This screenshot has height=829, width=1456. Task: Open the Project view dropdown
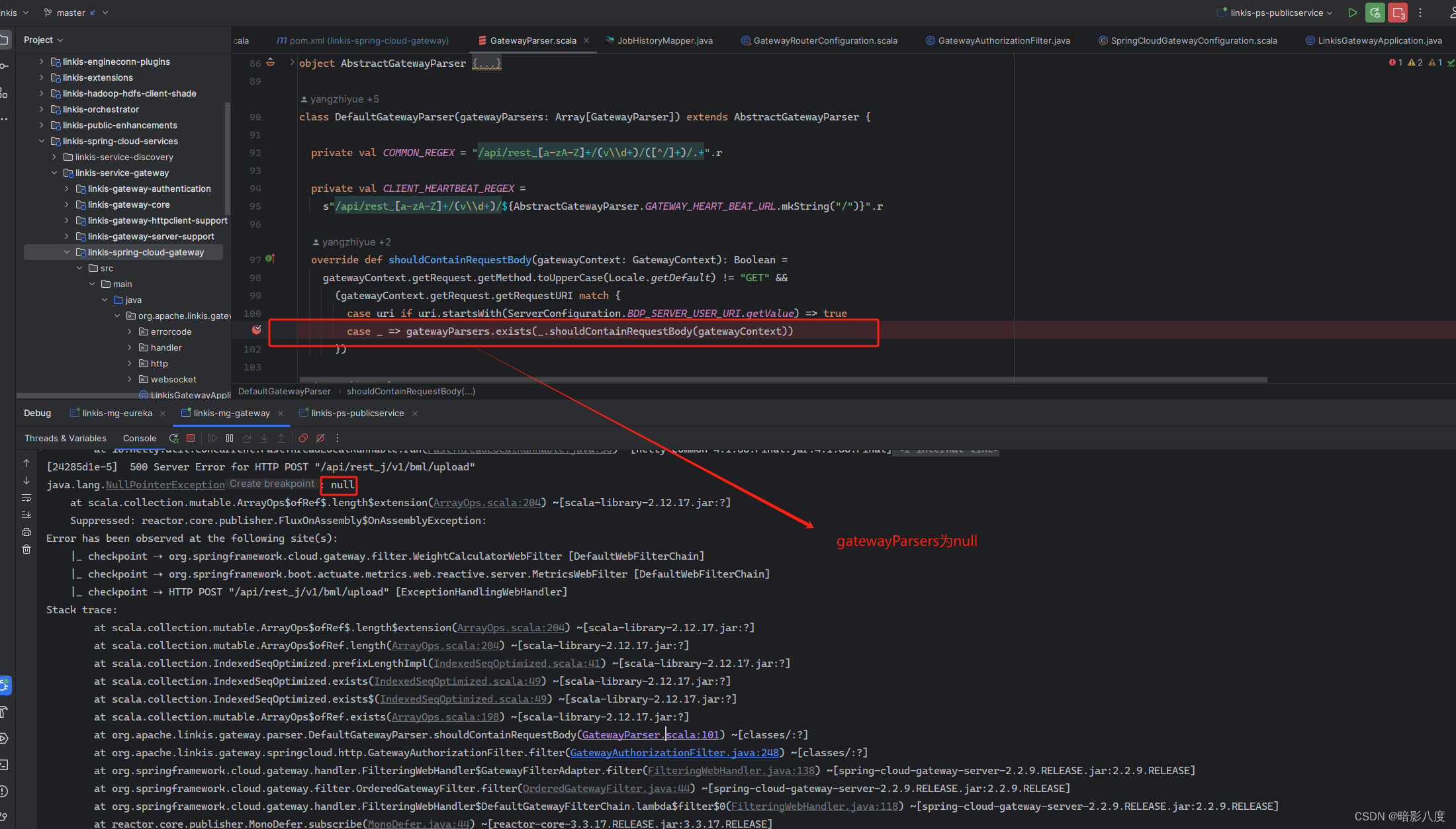[x=44, y=40]
